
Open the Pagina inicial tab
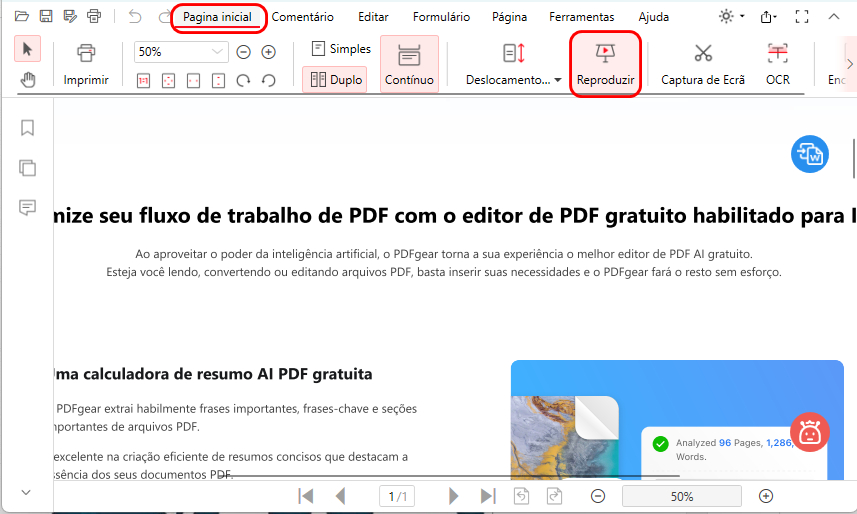click(218, 17)
